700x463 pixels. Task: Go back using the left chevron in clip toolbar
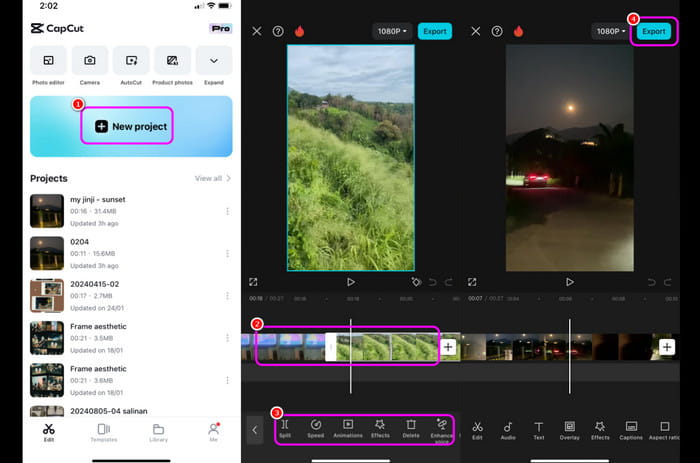[255, 430]
